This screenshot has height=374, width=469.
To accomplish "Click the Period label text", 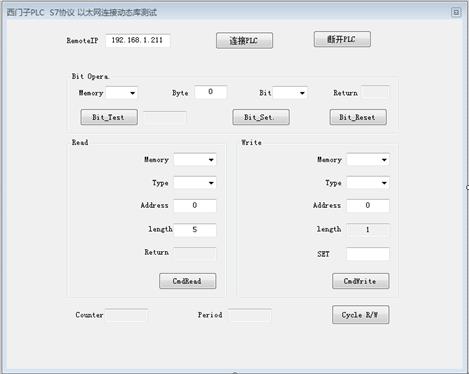I will [x=210, y=315].
